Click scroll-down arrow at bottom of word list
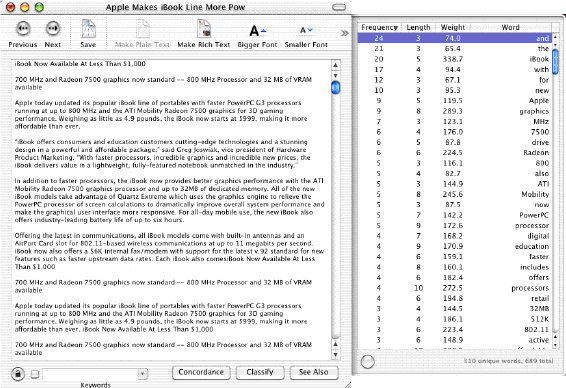The width and height of the screenshot is (566, 388). click(x=555, y=345)
